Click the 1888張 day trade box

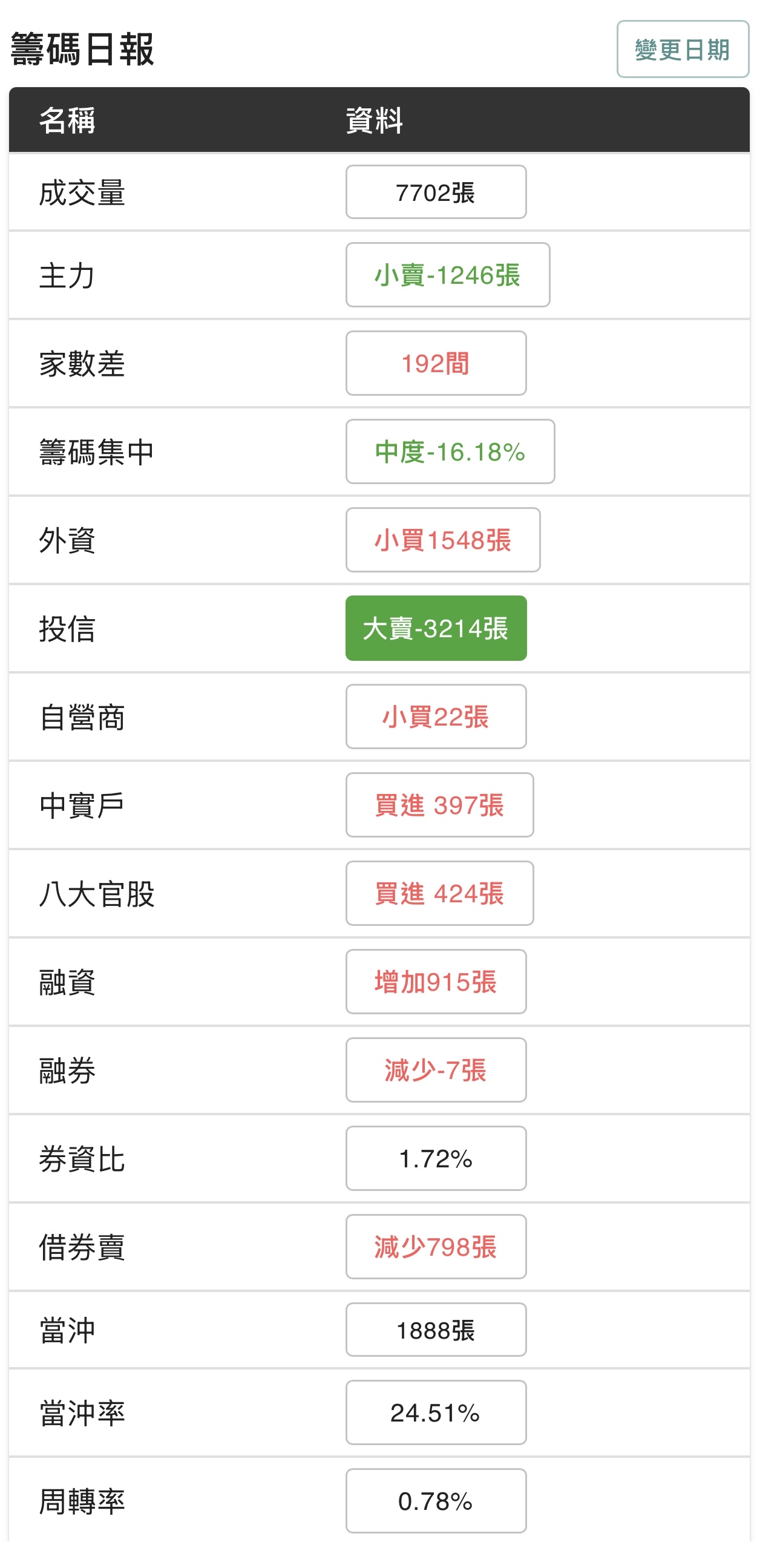pos(436,1330)
